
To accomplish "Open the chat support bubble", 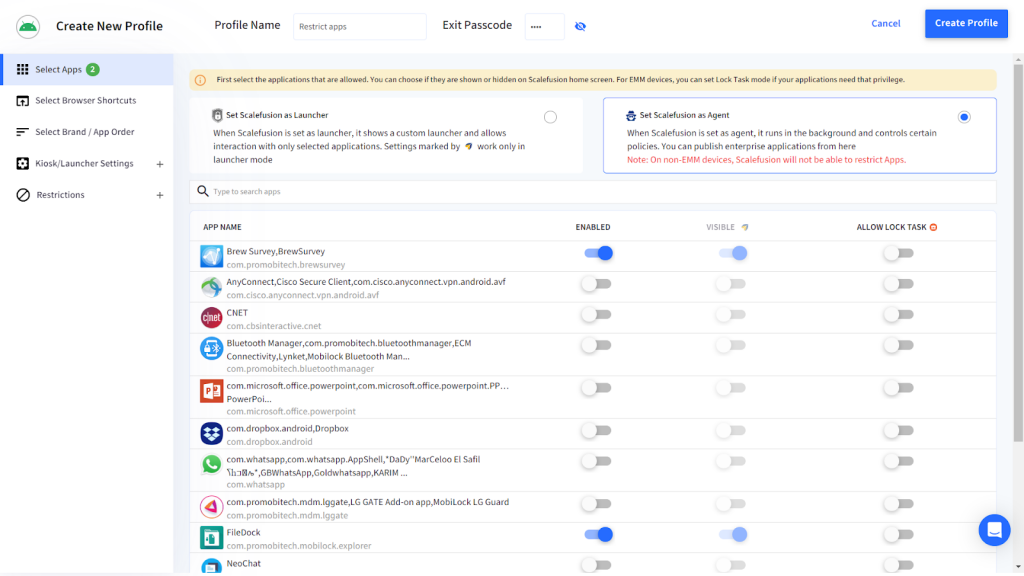I will (994, 530).
